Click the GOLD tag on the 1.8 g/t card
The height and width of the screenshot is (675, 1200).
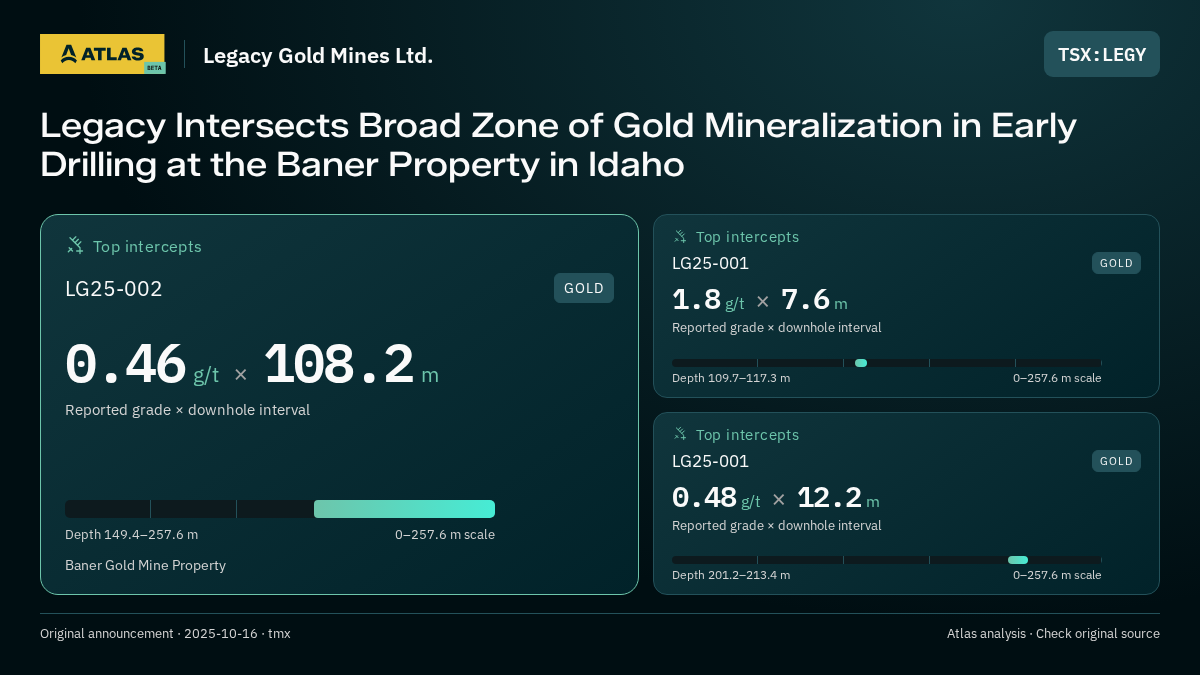point(1116,263)
